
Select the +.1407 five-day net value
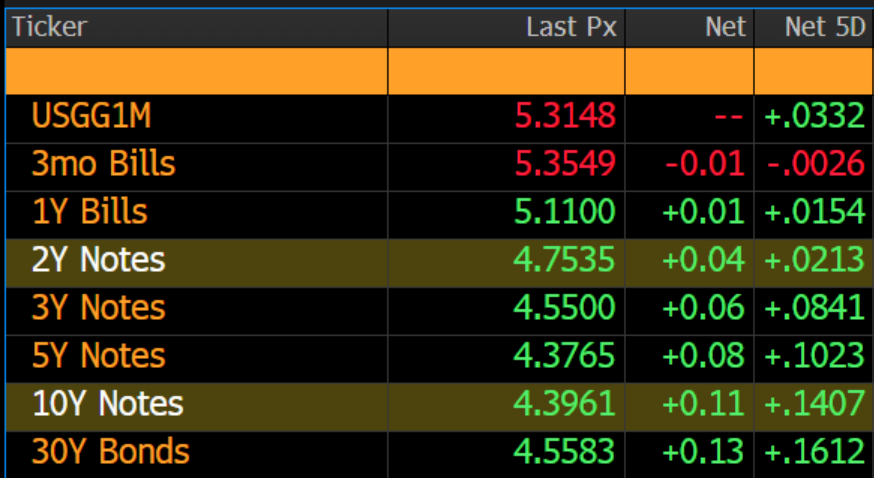pyautogui.click(x=815, y=403)
